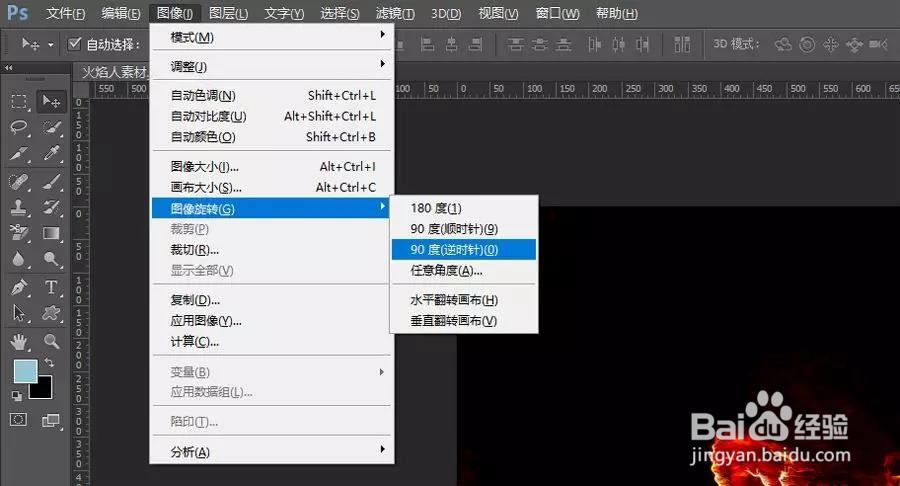
Task: Select the Eraser tool
Action: coord(19,233)
